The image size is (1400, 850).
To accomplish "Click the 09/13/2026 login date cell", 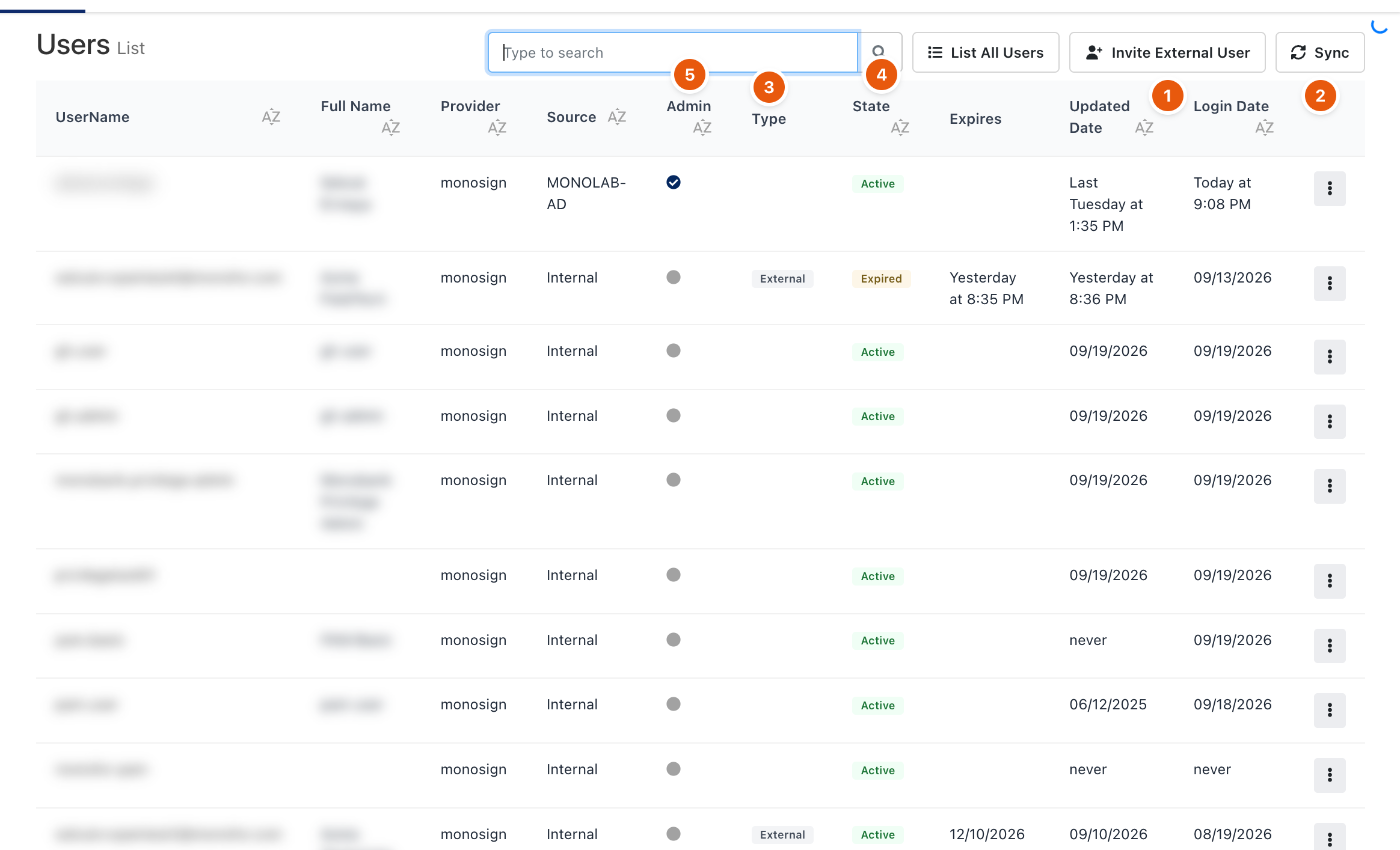I will 1232,277.
